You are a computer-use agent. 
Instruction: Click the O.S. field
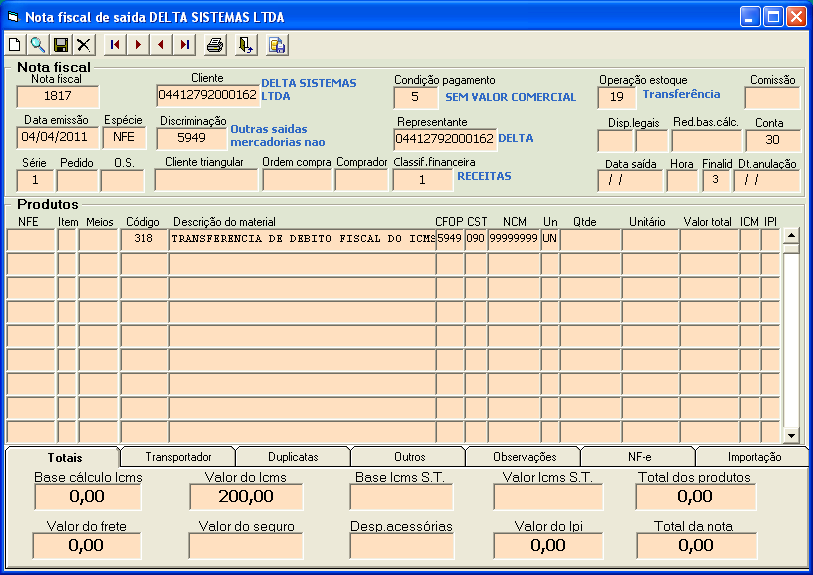click(x=122, y=181)
